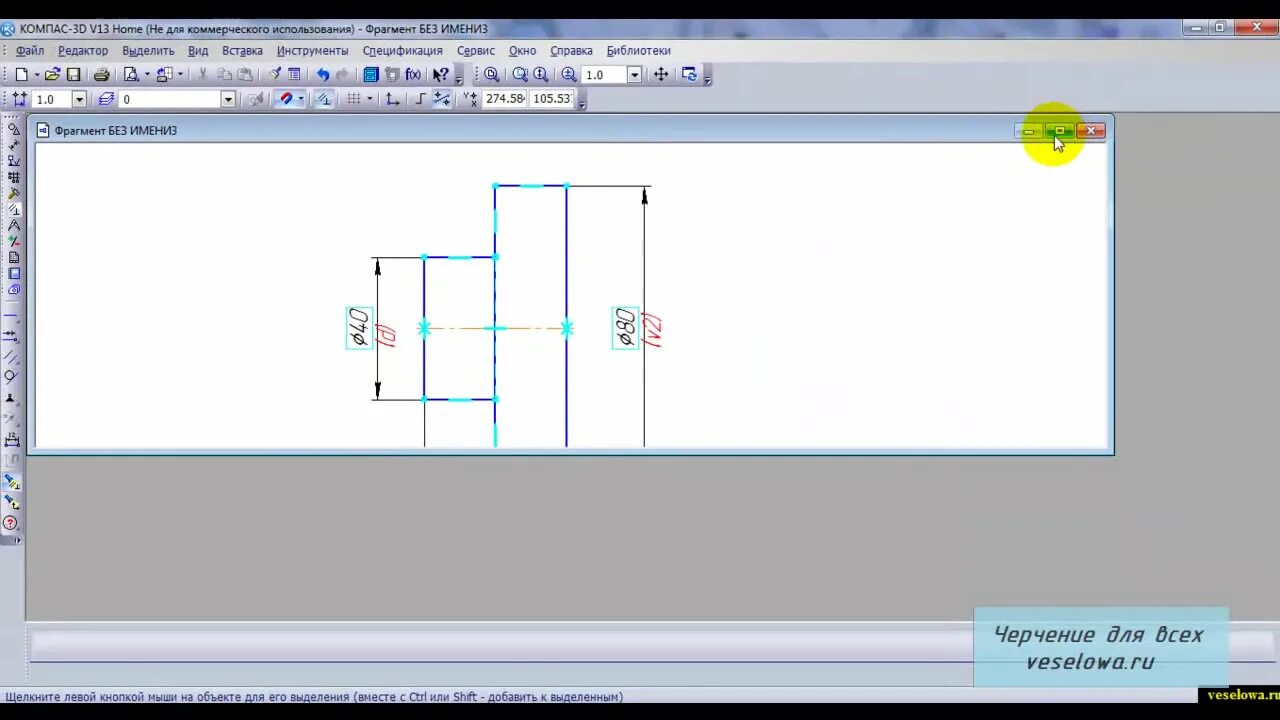Viewport: 1280px width, 720px height.
Task: Open the layer manager icon in second toolbar
Action: pyautogui.click(x=105, y=99)
